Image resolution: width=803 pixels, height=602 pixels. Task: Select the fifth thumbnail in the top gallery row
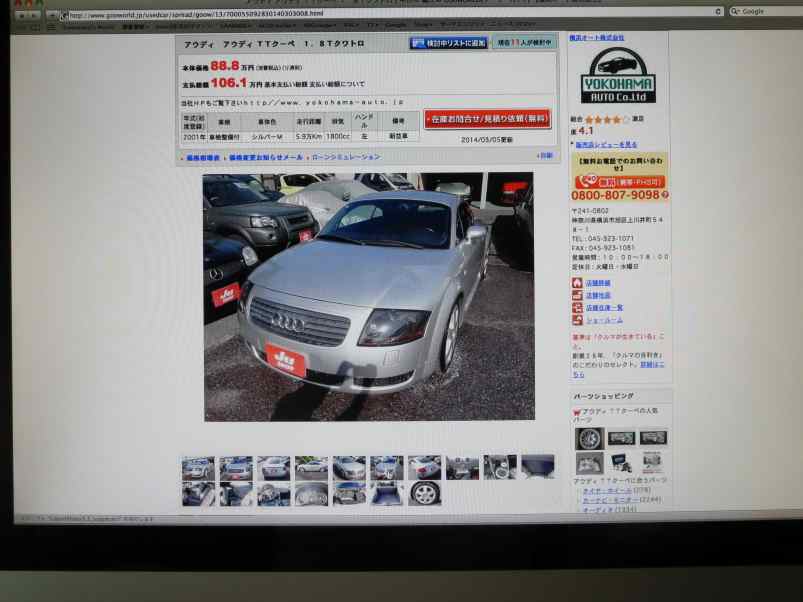349,468
